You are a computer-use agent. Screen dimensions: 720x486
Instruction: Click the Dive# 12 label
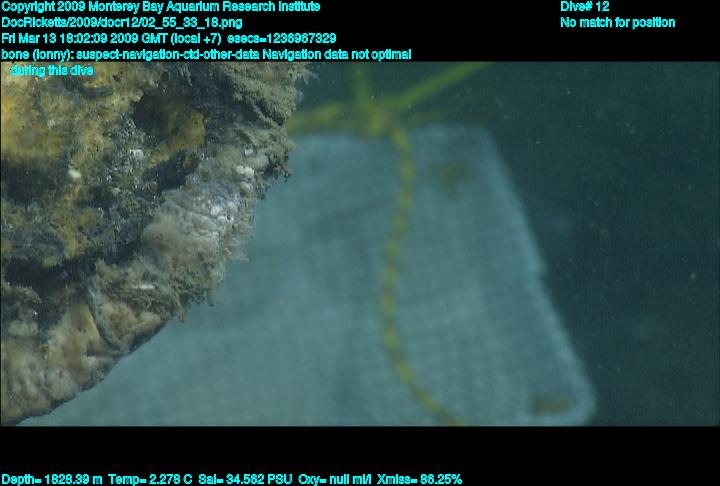click(585, 7)
